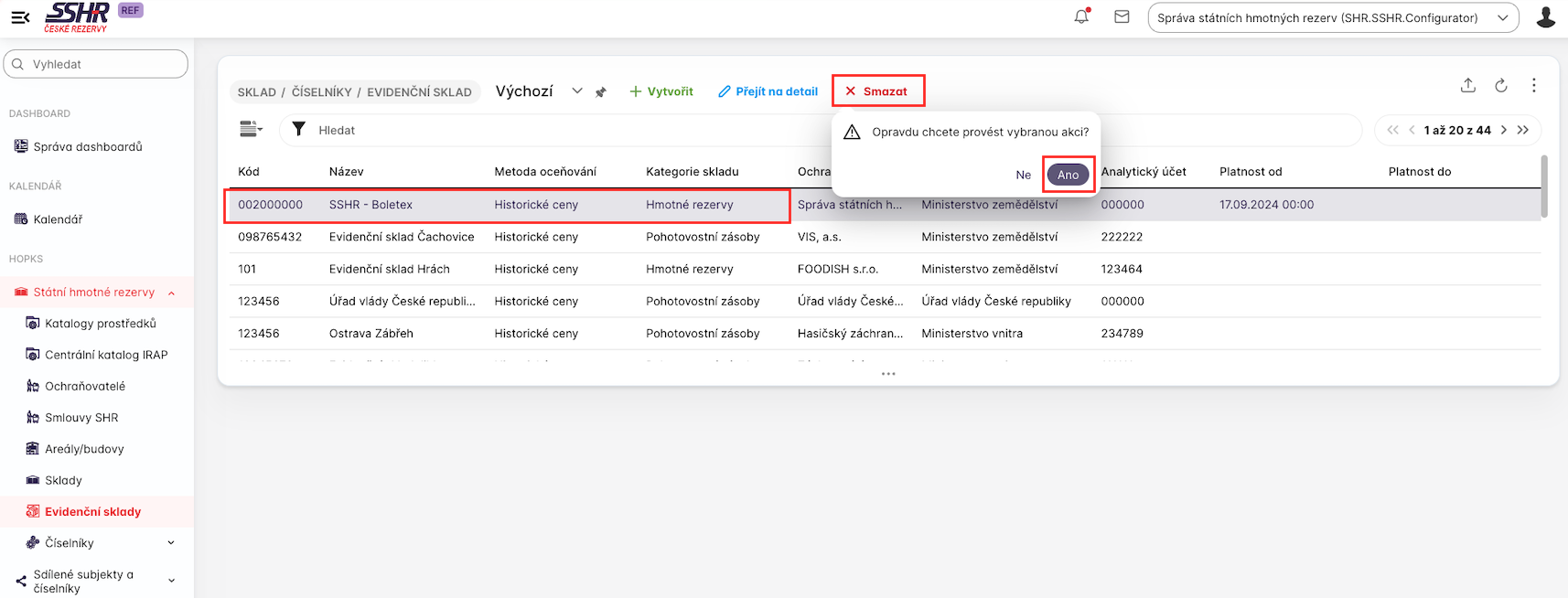Go to the next page arrow
Screen dimensions: 1568x598
1503,130
